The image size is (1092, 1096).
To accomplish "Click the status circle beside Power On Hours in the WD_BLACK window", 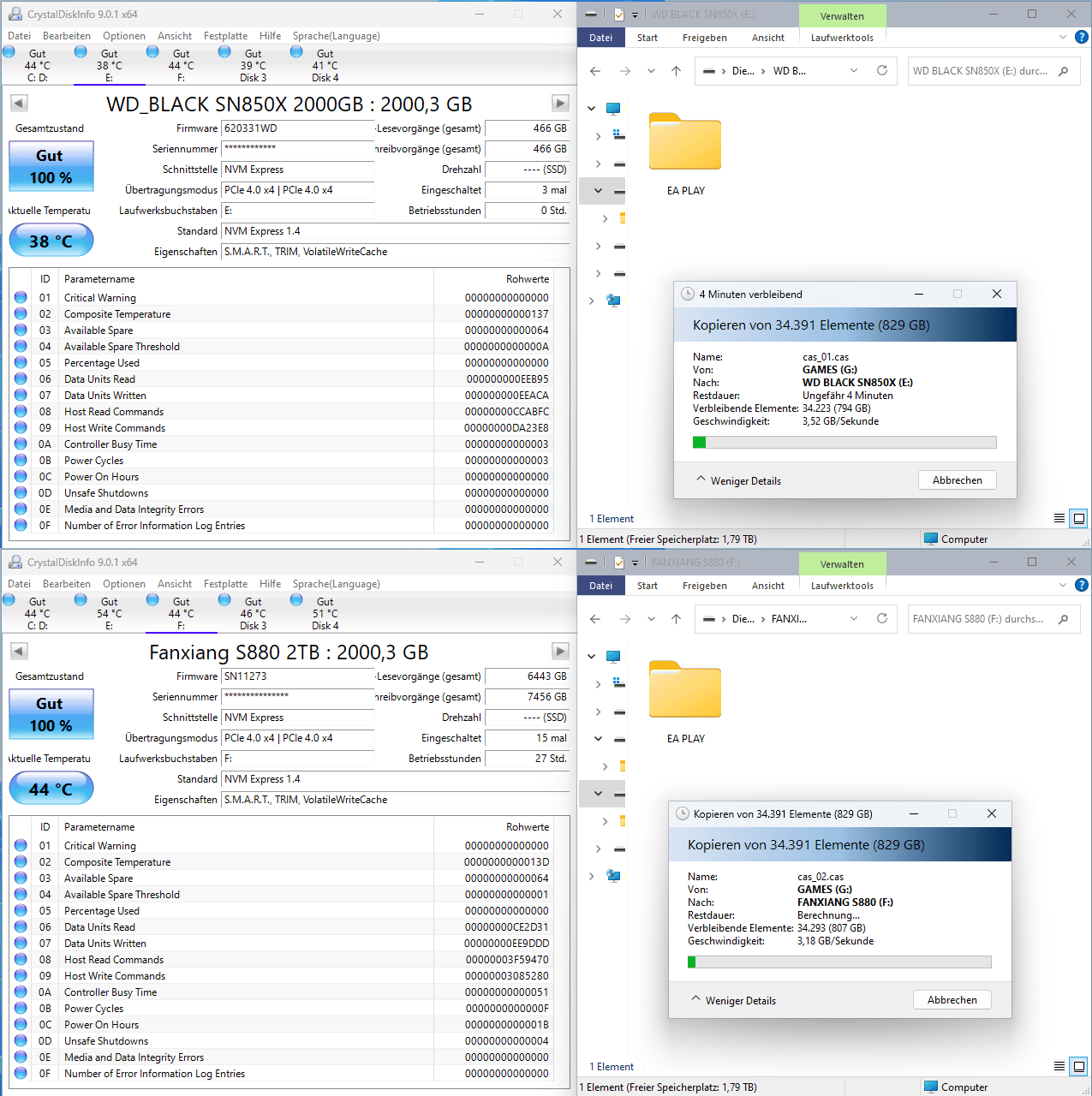I will (21, 476).
